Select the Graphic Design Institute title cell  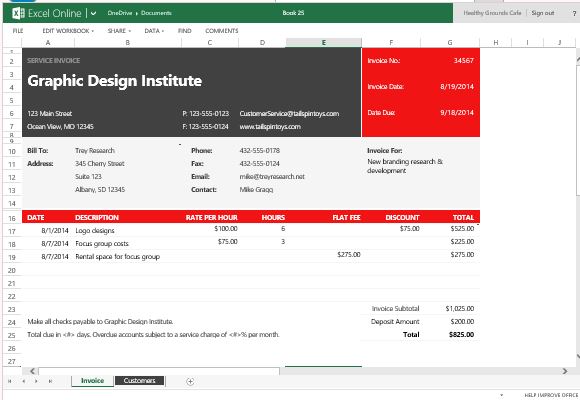coord(115,81)
